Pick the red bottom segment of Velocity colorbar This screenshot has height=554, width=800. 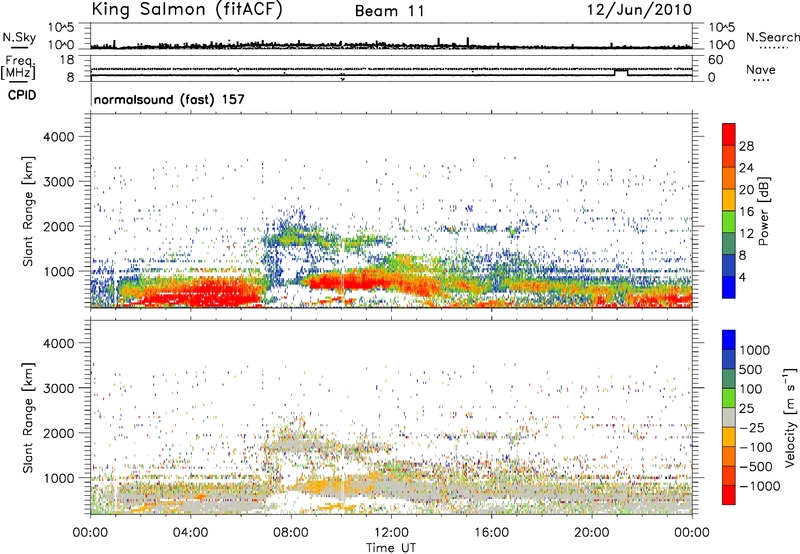[729, 495]
